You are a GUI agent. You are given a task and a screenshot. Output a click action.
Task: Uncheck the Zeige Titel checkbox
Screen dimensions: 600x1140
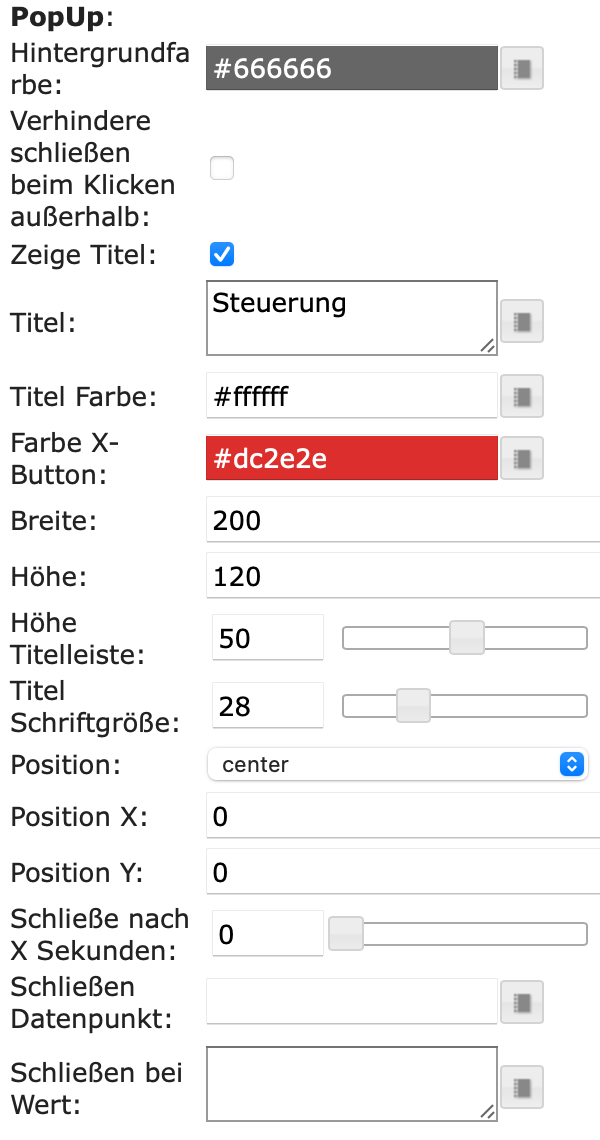click(222, 254)
